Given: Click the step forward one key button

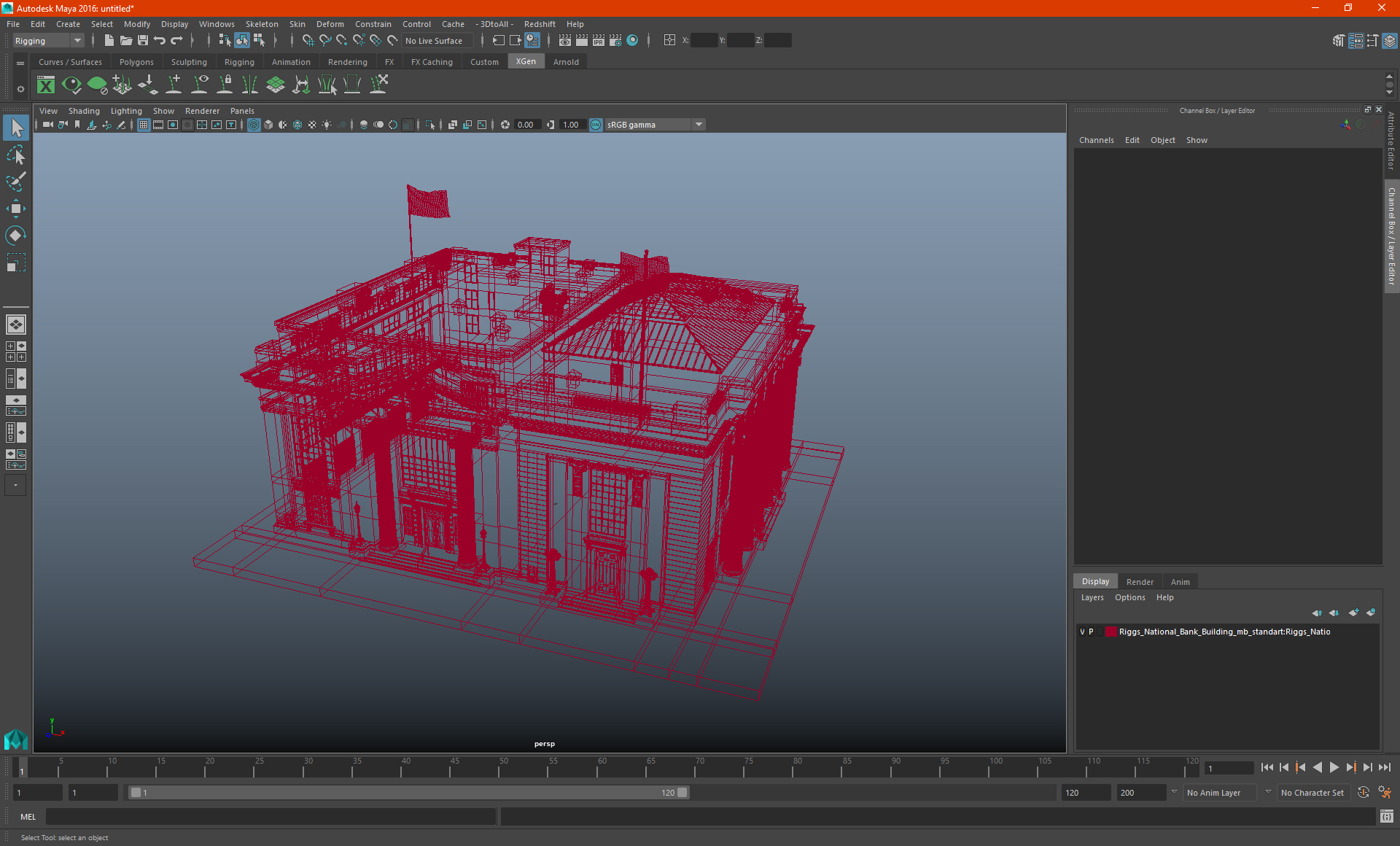Looking at the screenshot, I should pos(1350,767).
